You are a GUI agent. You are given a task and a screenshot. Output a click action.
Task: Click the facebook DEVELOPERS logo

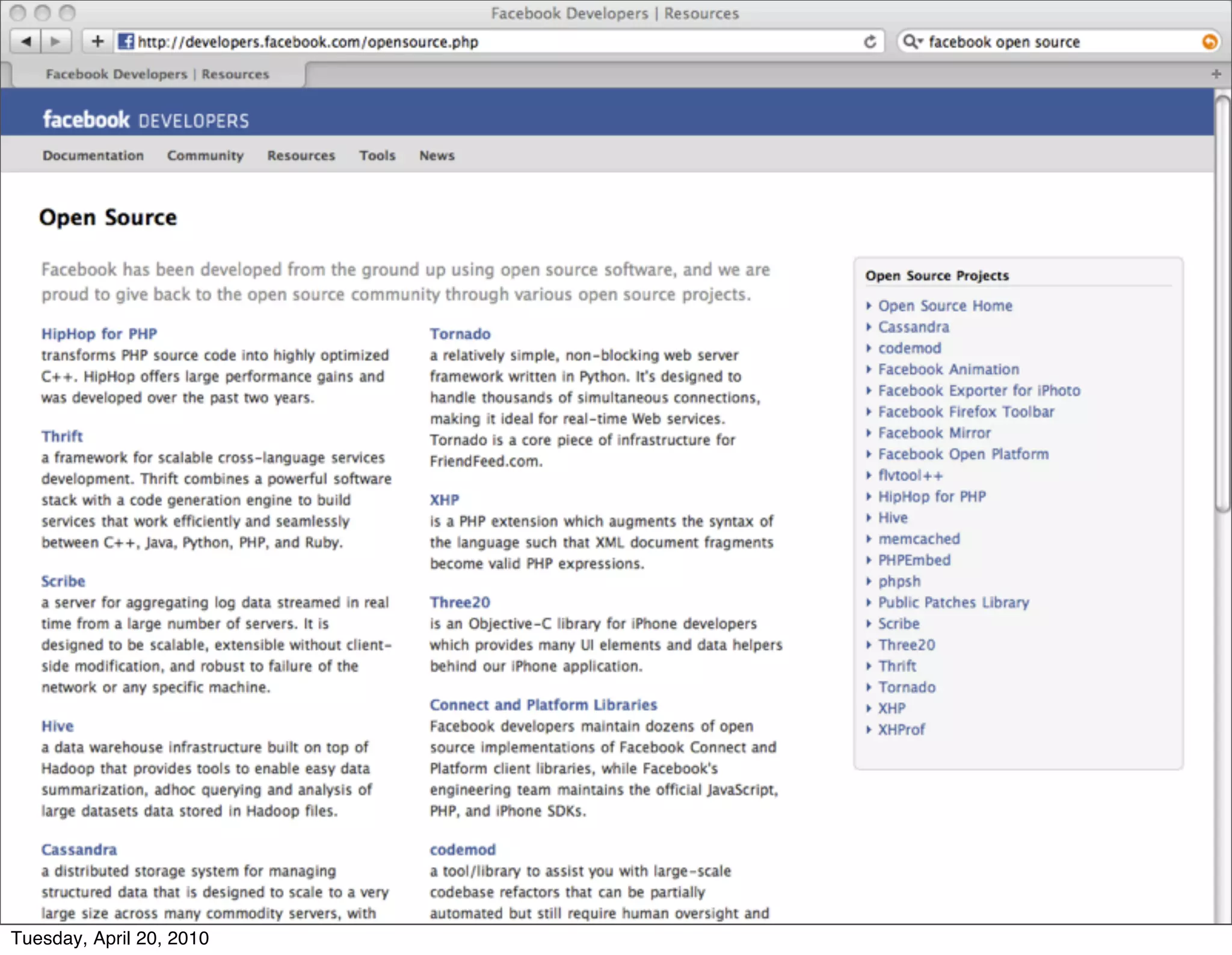pos(146,120)
